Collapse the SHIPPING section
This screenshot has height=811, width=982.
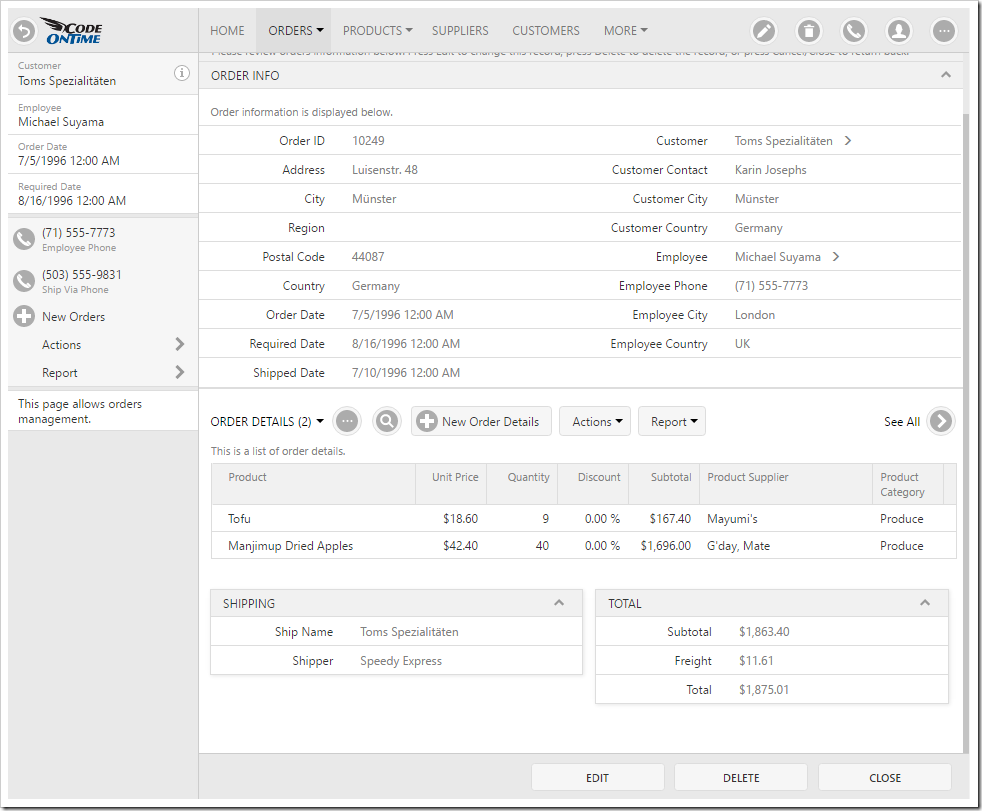[x=559, y=603]
